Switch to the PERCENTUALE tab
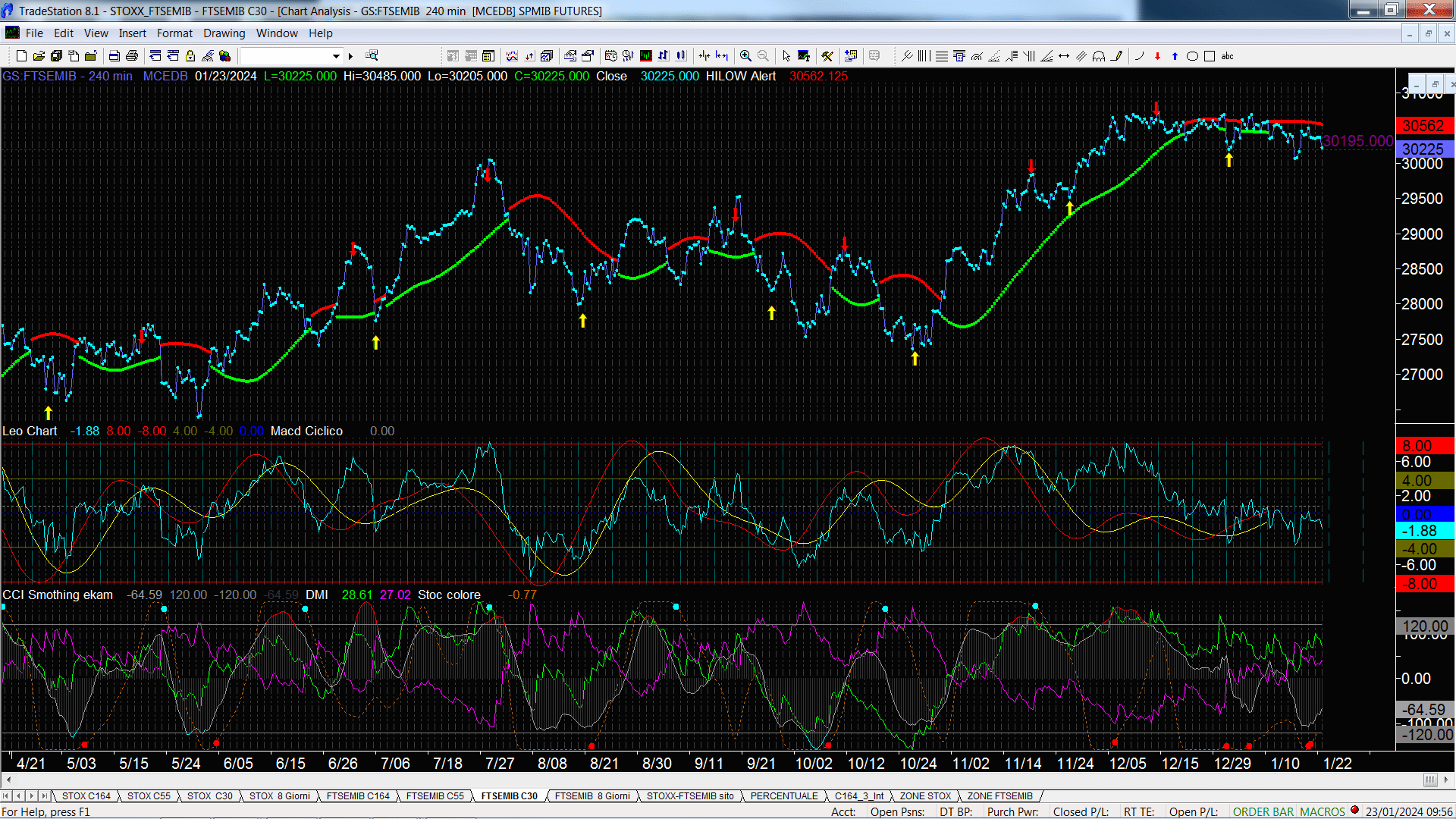Screen dimensions: 1456x819 tap(784, 796)
